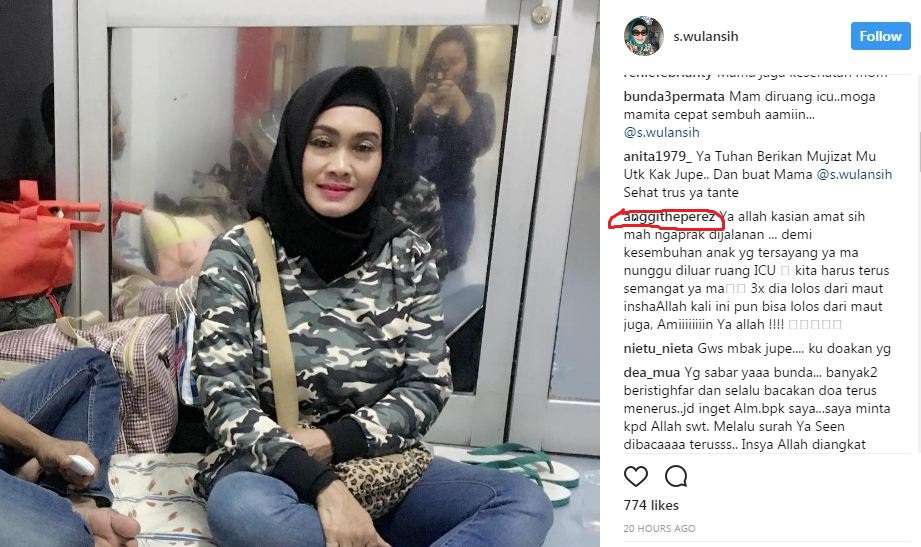Follow the s.wulansih account
Screen dimensions: 921x547
[x=880, y=36]
